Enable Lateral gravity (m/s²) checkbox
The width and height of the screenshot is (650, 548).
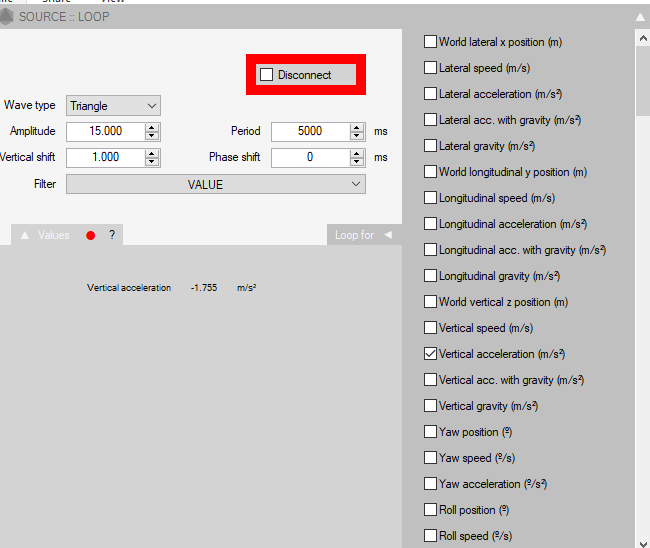(430, 145)
